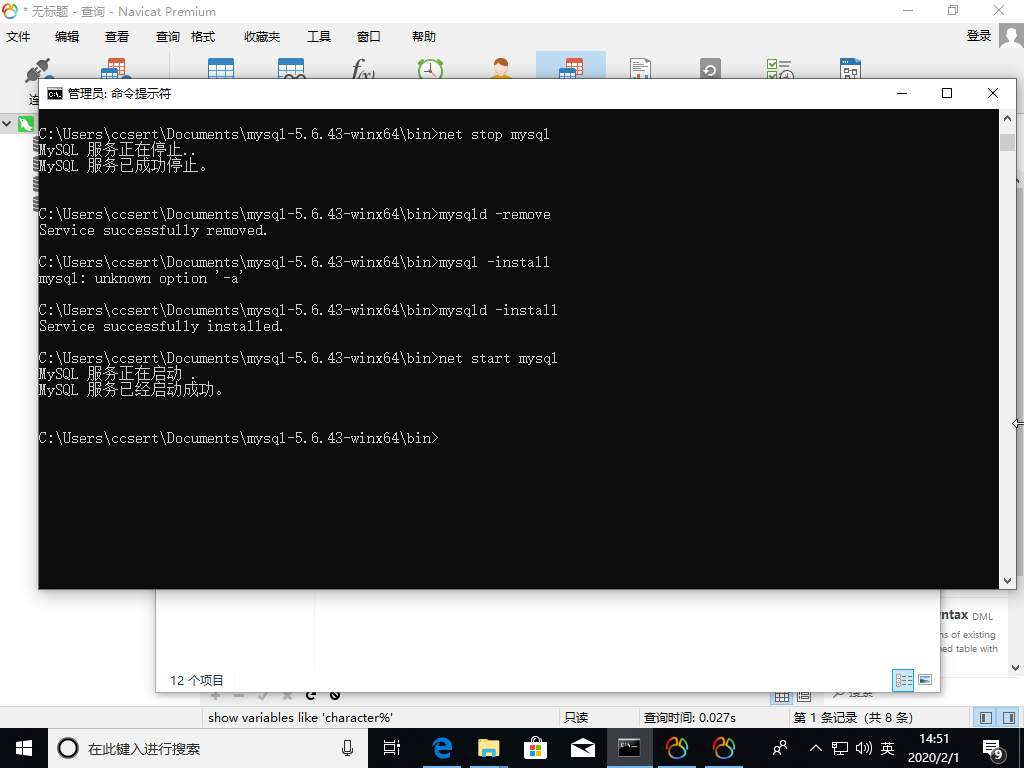
Task: Open the 工具 menu
Action: (319, 37)
